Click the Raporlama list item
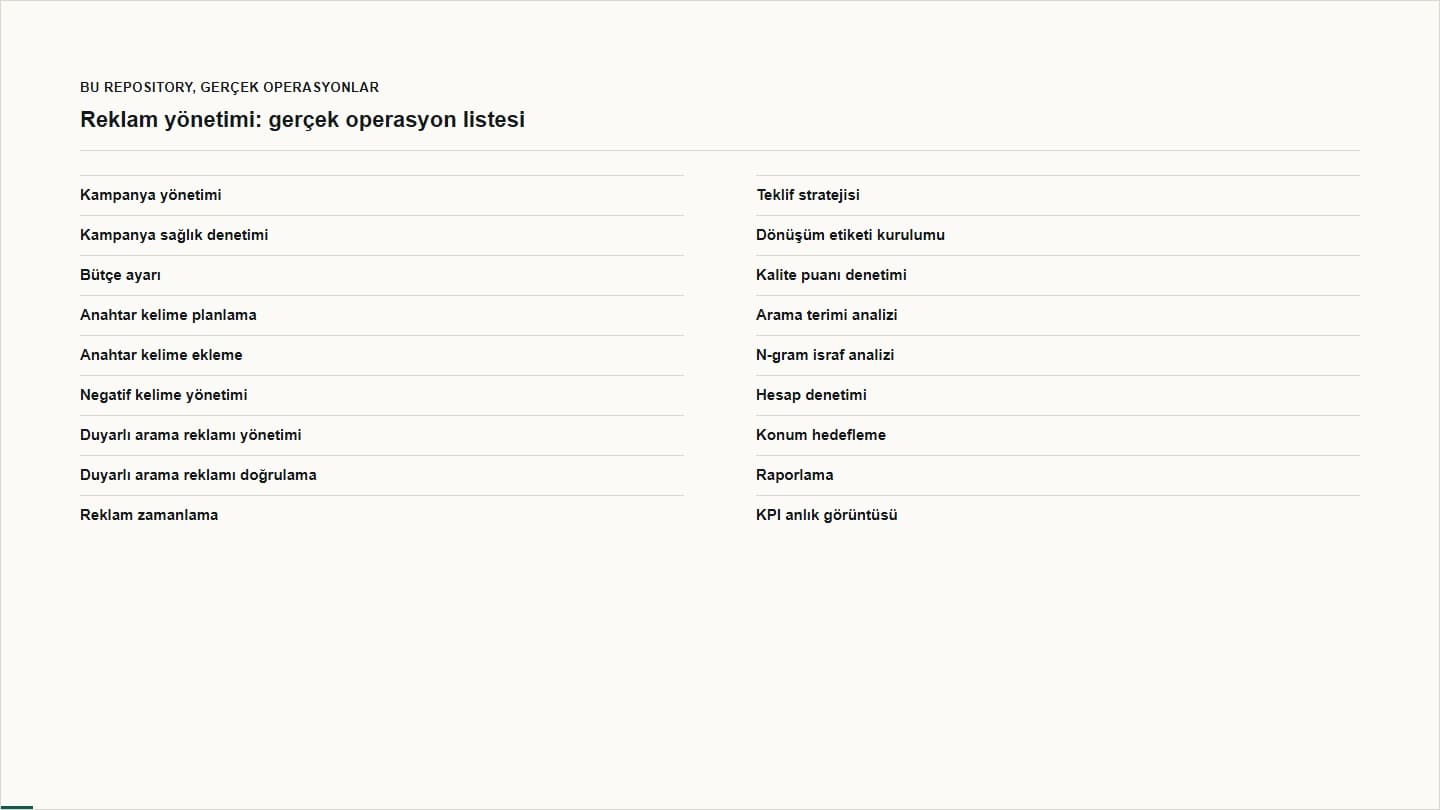This screenshot has height=810, width=1440. pos(1058,475)
